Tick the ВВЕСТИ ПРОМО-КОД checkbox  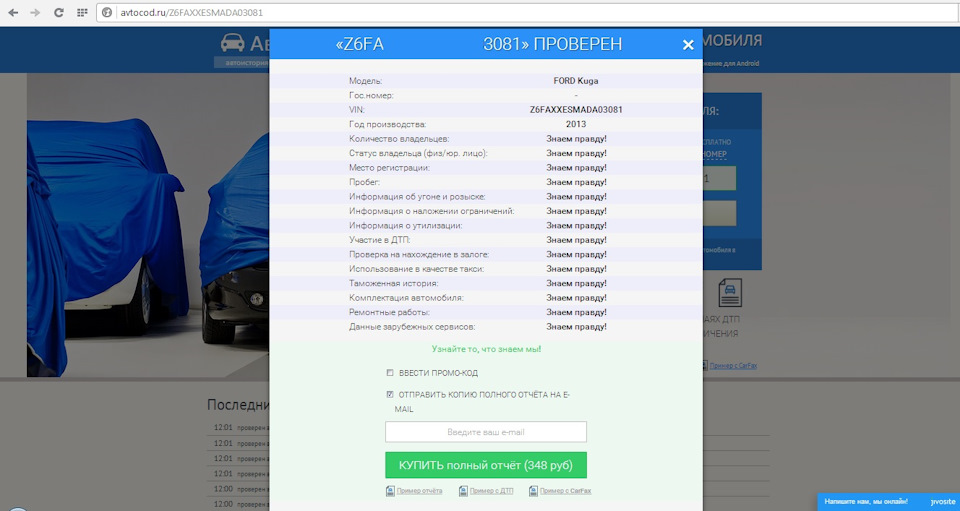tap(390, 372)
